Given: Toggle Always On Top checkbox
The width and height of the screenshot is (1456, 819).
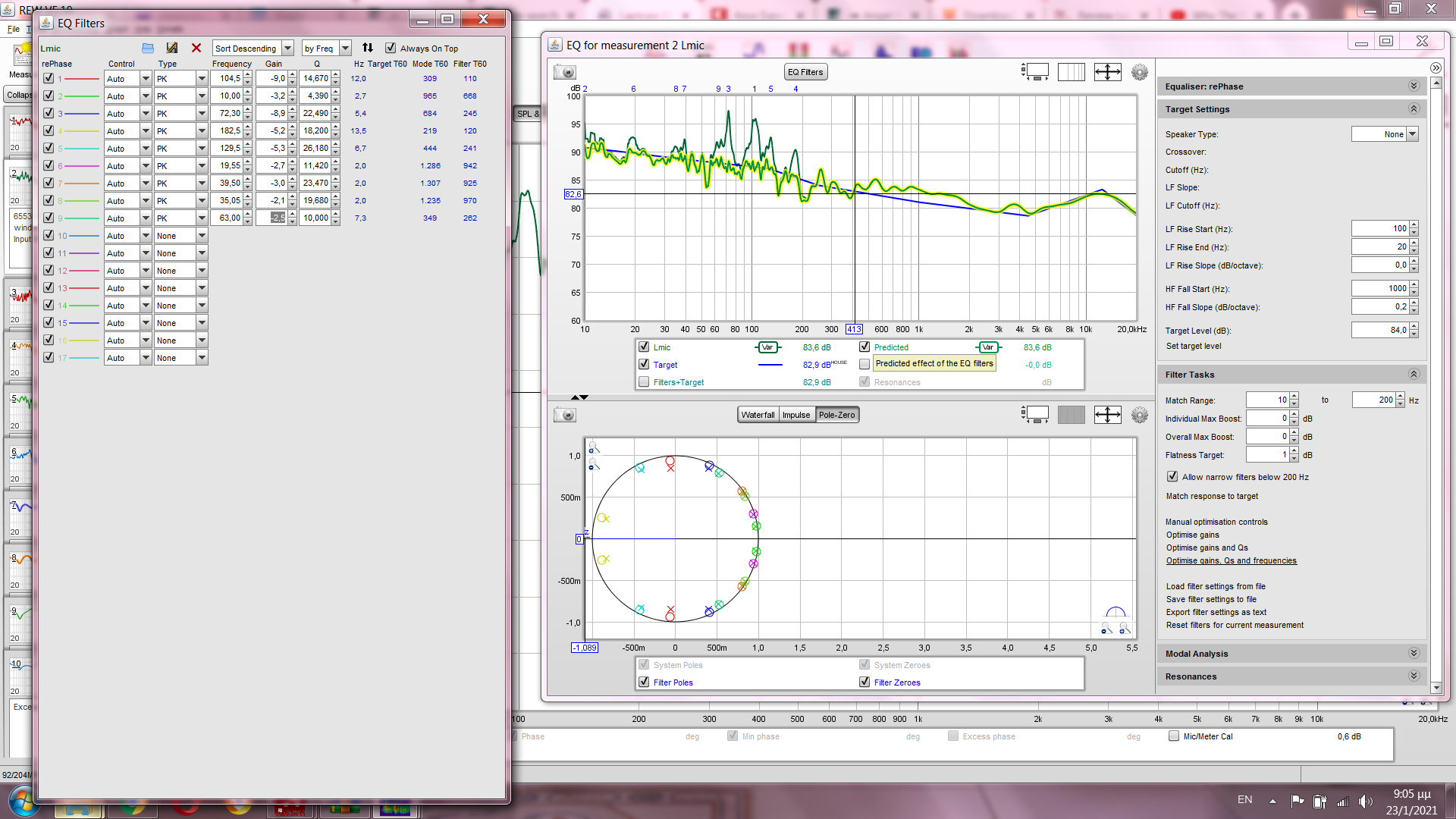Looking at the screenshot, I should [391, 48].
